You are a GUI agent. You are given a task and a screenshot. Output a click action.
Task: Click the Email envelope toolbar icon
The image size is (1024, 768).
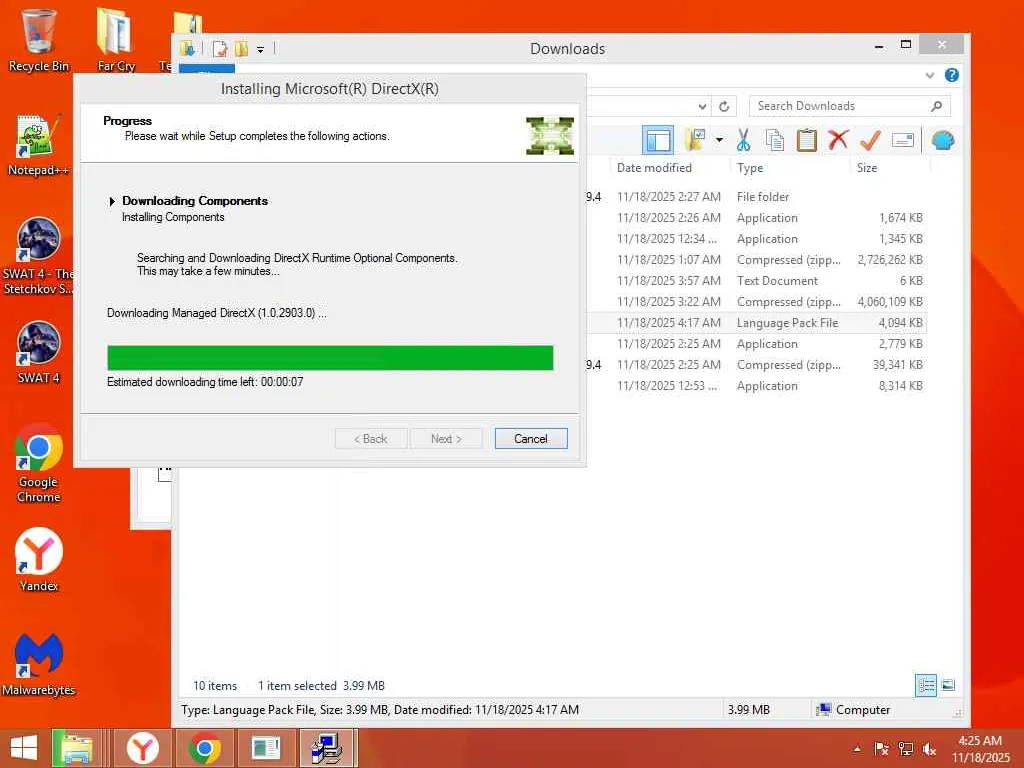[903, 140]
